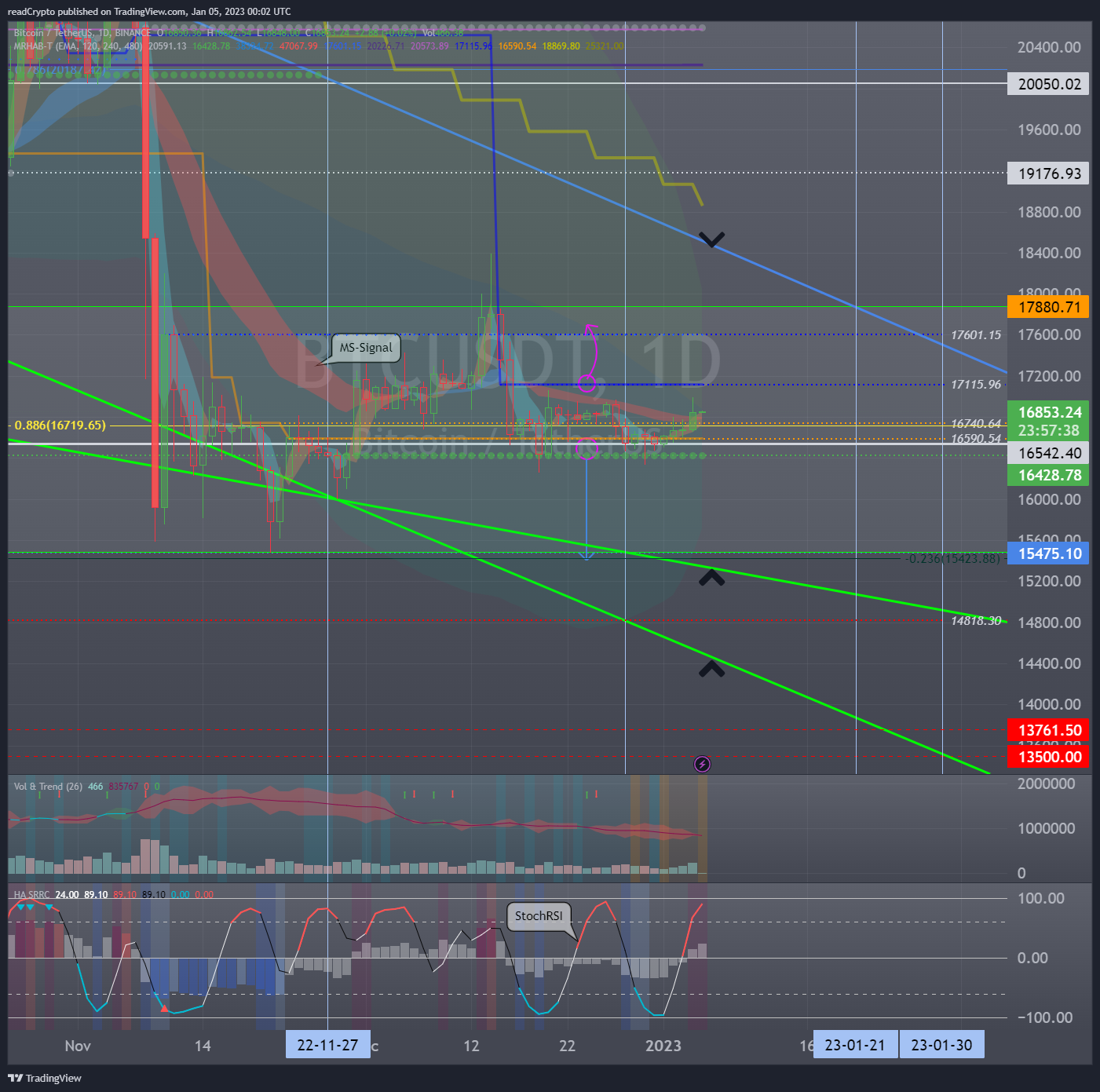The height and width of the screenshot is (1092, 1100).
Task: Click the 14818.30 line label
Action: point(976,621)
